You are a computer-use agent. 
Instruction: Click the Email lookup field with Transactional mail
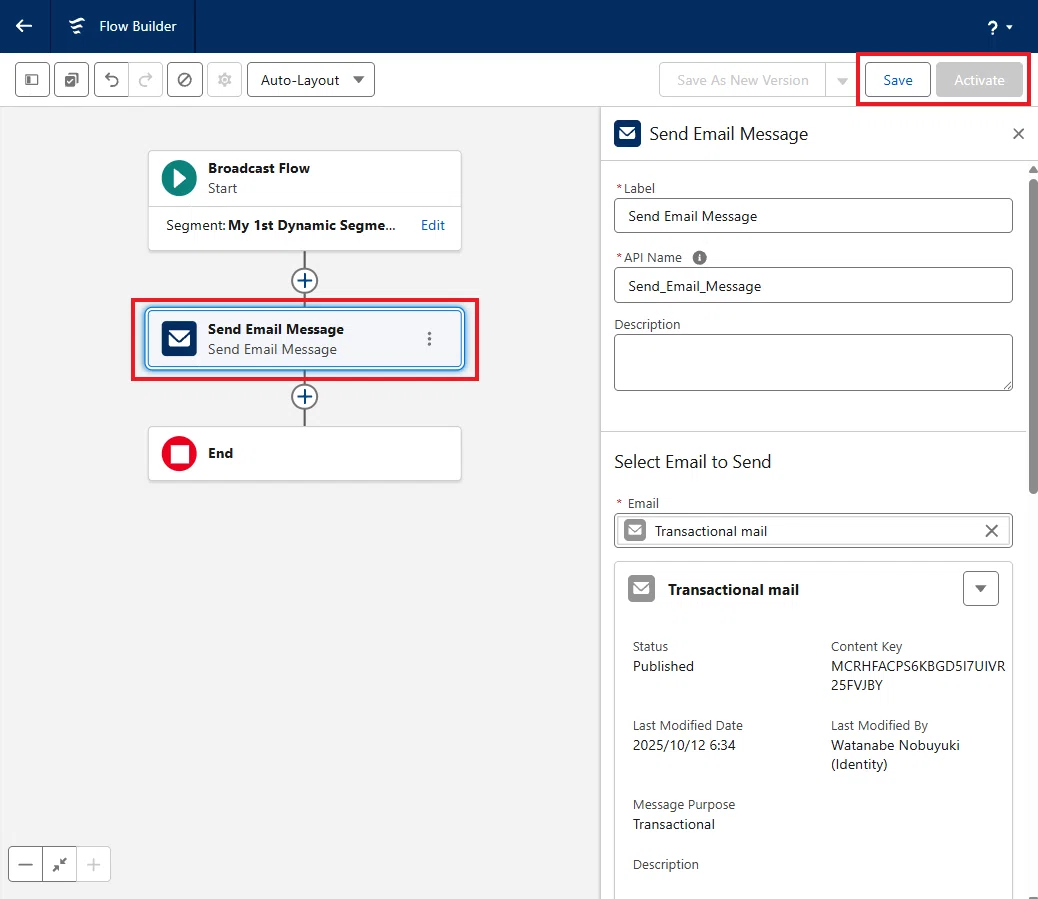click(x=813, y=531)
